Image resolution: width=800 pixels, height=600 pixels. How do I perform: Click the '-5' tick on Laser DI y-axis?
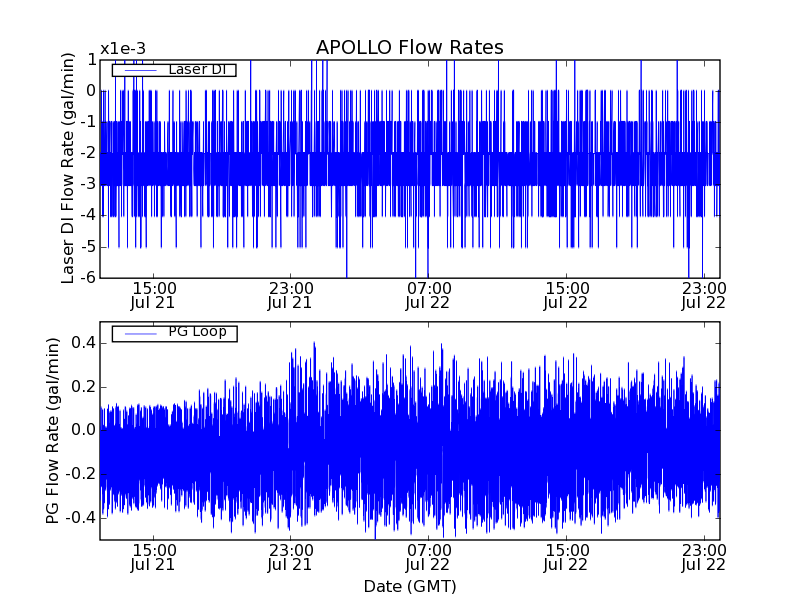click(87, 246)
